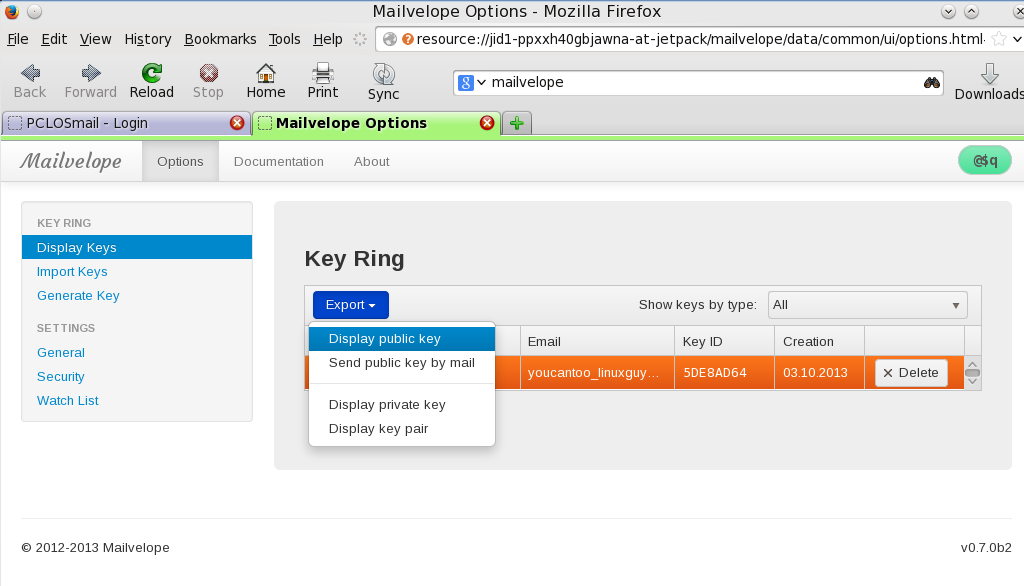This screenshot has width=1024, height=586.
Task: Click the Sync toolbar icon
Action: coord(383,74)
